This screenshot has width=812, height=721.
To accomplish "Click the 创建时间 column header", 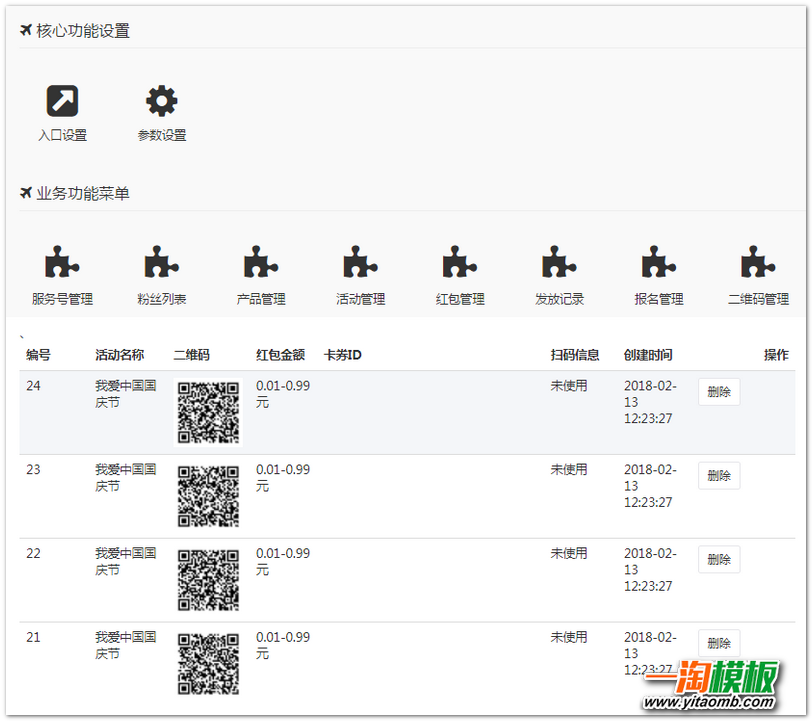I will tap(648, 355).
